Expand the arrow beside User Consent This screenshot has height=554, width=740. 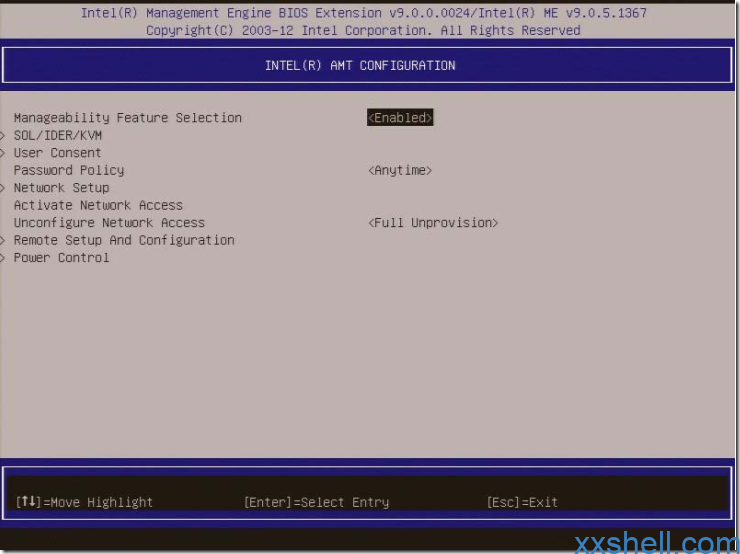2,153
